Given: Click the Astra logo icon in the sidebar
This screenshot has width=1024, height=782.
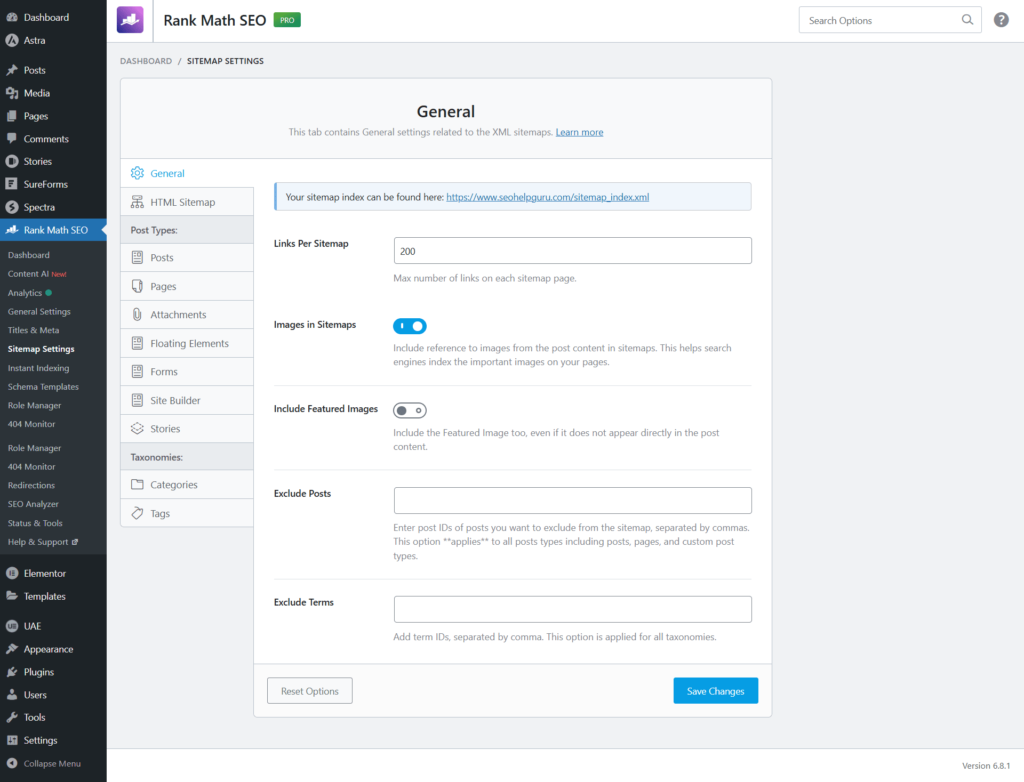Looking at the screenshot, I should click(x=12, y=41).
